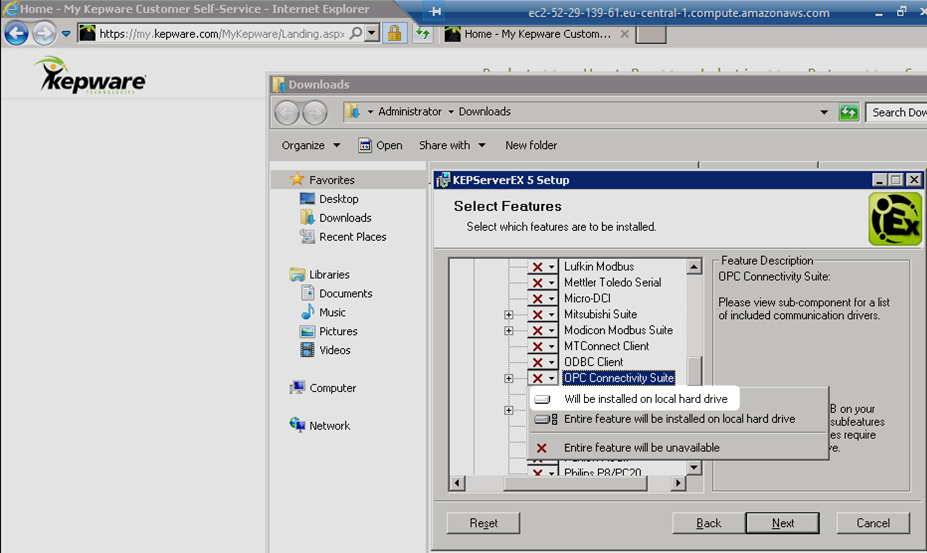Viewport: 927px width, 553px height.
Task: Select Favorites star in the navigation pane
Action: coord(297,179)
